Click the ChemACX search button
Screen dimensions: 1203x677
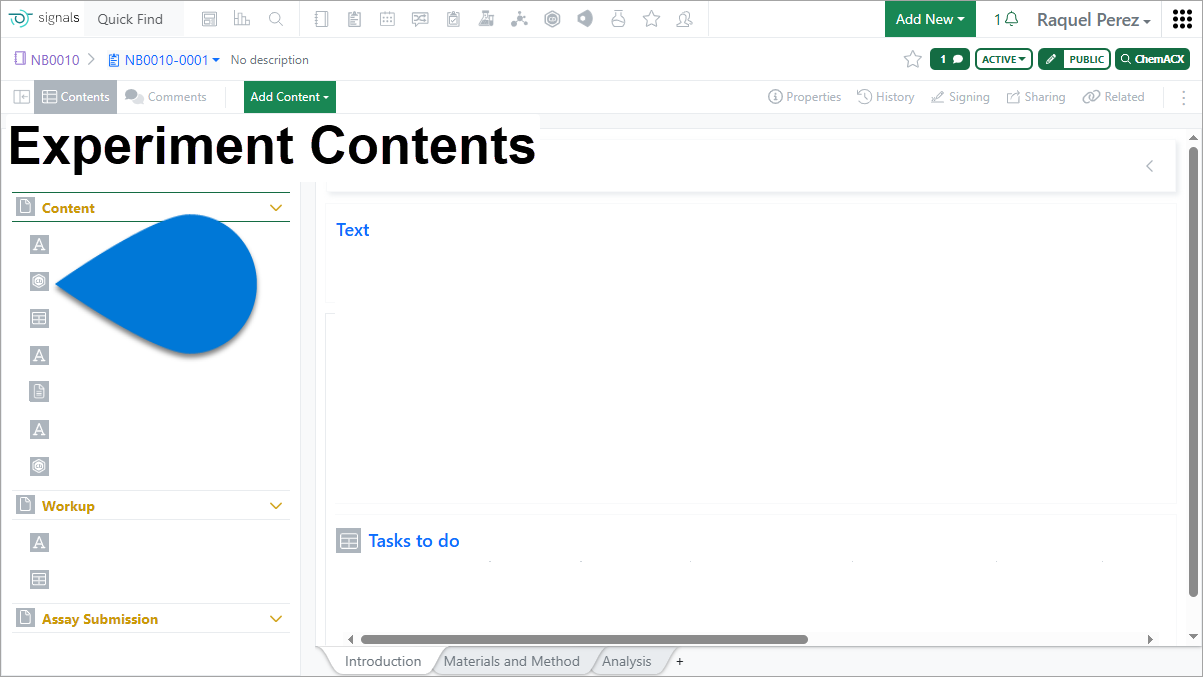(x=1152, y=59)
